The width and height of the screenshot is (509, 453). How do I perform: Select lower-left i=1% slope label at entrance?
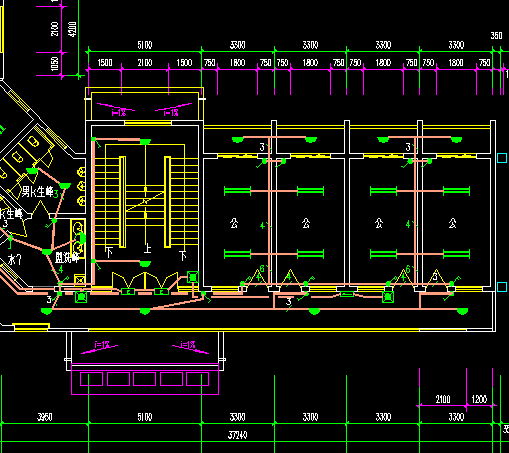102,344
